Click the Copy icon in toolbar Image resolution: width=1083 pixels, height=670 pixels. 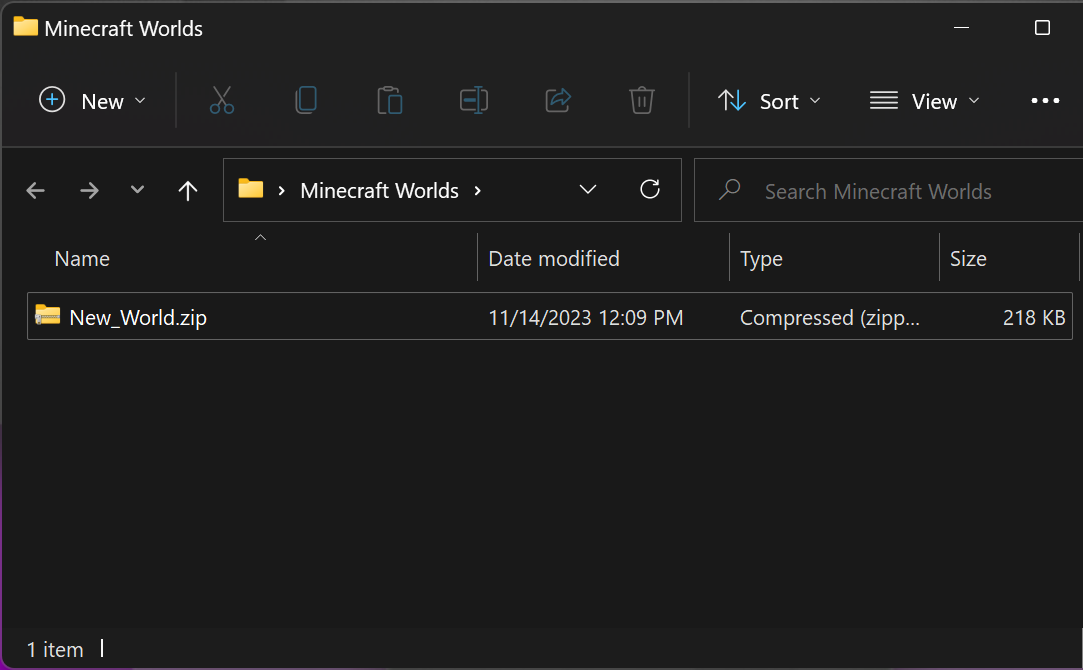pos(306,101)
